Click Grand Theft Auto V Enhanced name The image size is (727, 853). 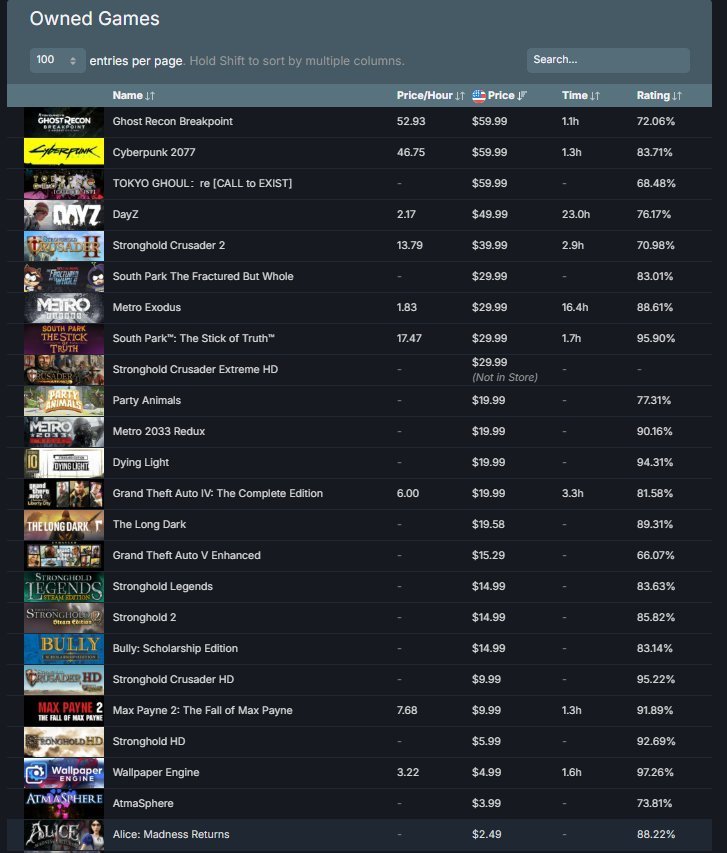coord(186,555)
